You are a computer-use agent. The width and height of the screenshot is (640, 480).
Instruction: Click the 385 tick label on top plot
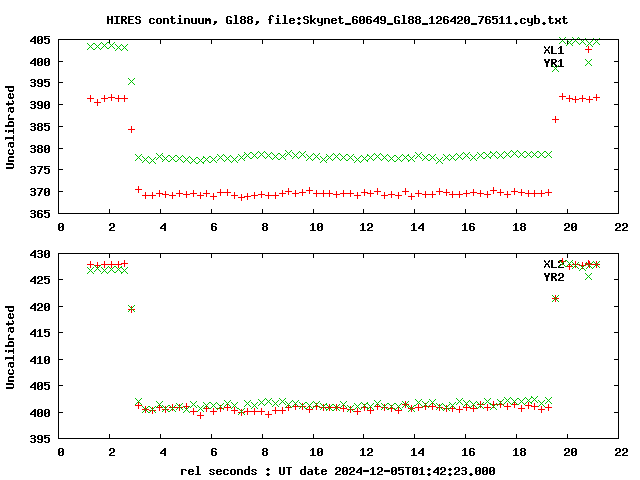coord(40,127)
